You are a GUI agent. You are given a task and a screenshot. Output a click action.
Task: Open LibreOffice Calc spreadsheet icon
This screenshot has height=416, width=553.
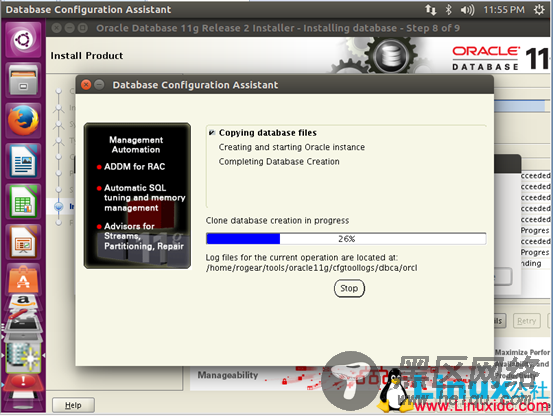click(23, 201)
